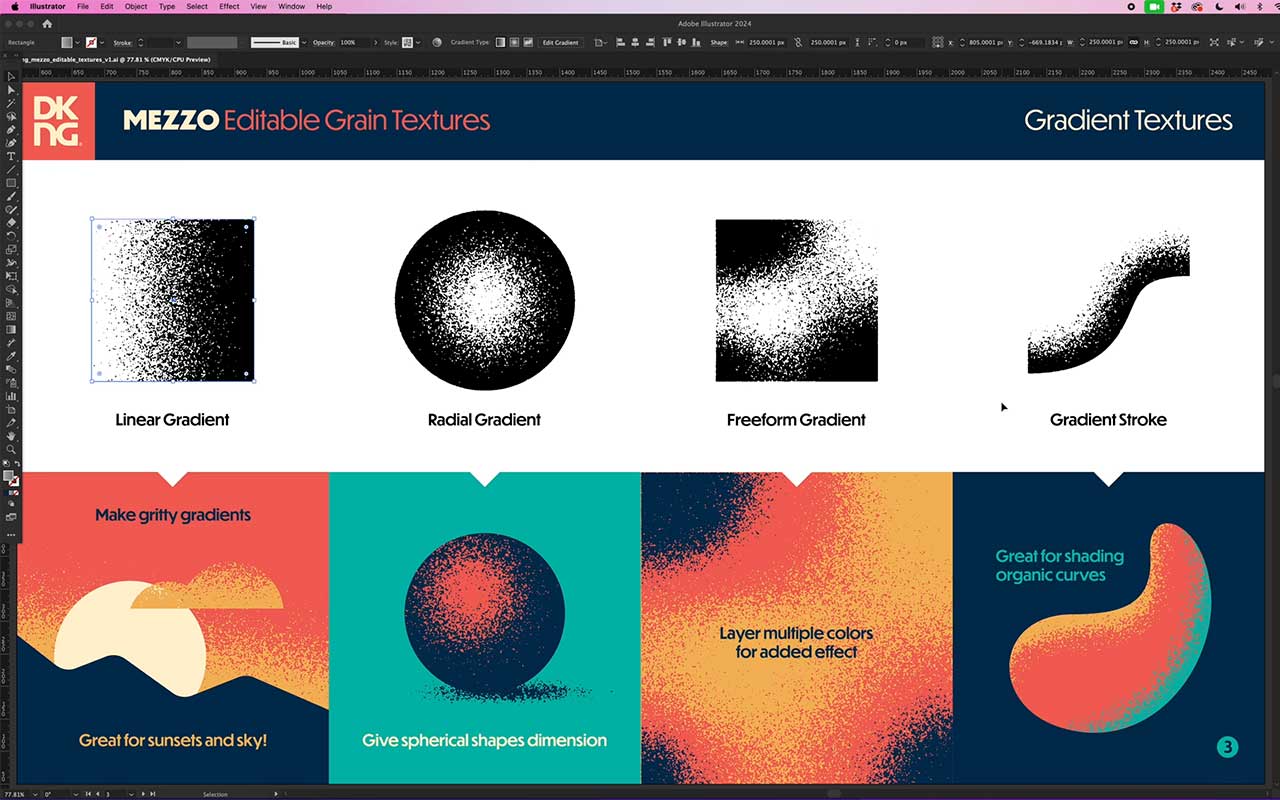Click the control bar Stroke swatch
The height and width of the screenshot is (800, 1280).
click(x=91, y=43)
